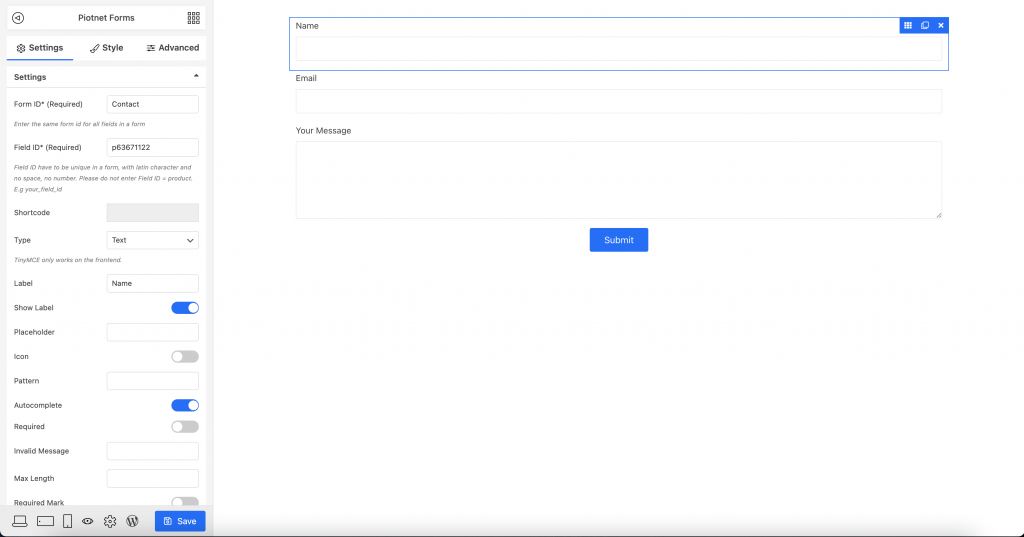
Task: Switch to the Settings tab
Action: (40, 48)
